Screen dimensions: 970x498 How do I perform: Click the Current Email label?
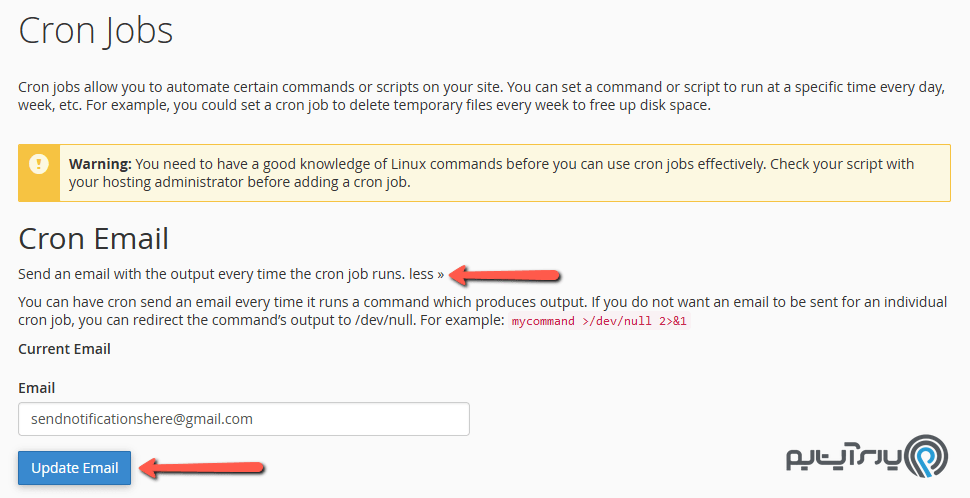65,349
